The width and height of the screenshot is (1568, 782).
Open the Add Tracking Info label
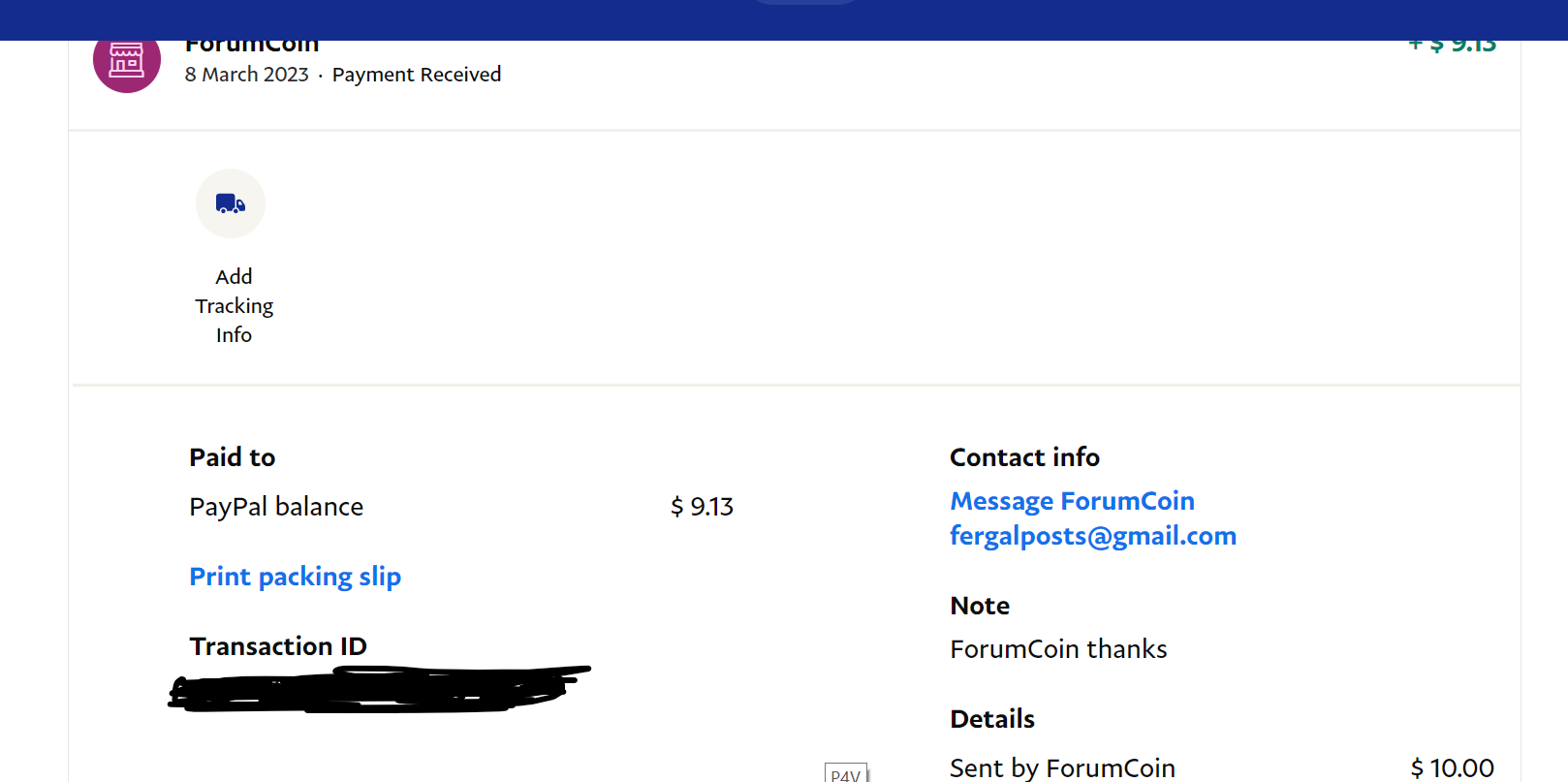point(234,305)
